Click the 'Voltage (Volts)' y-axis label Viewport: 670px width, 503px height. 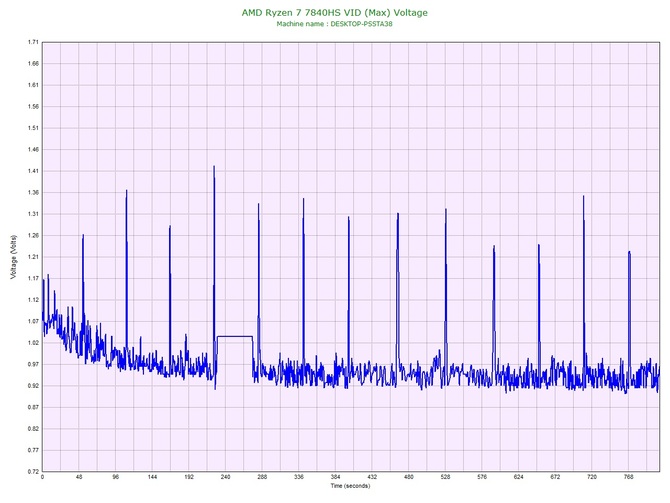[x=13, y=257]
